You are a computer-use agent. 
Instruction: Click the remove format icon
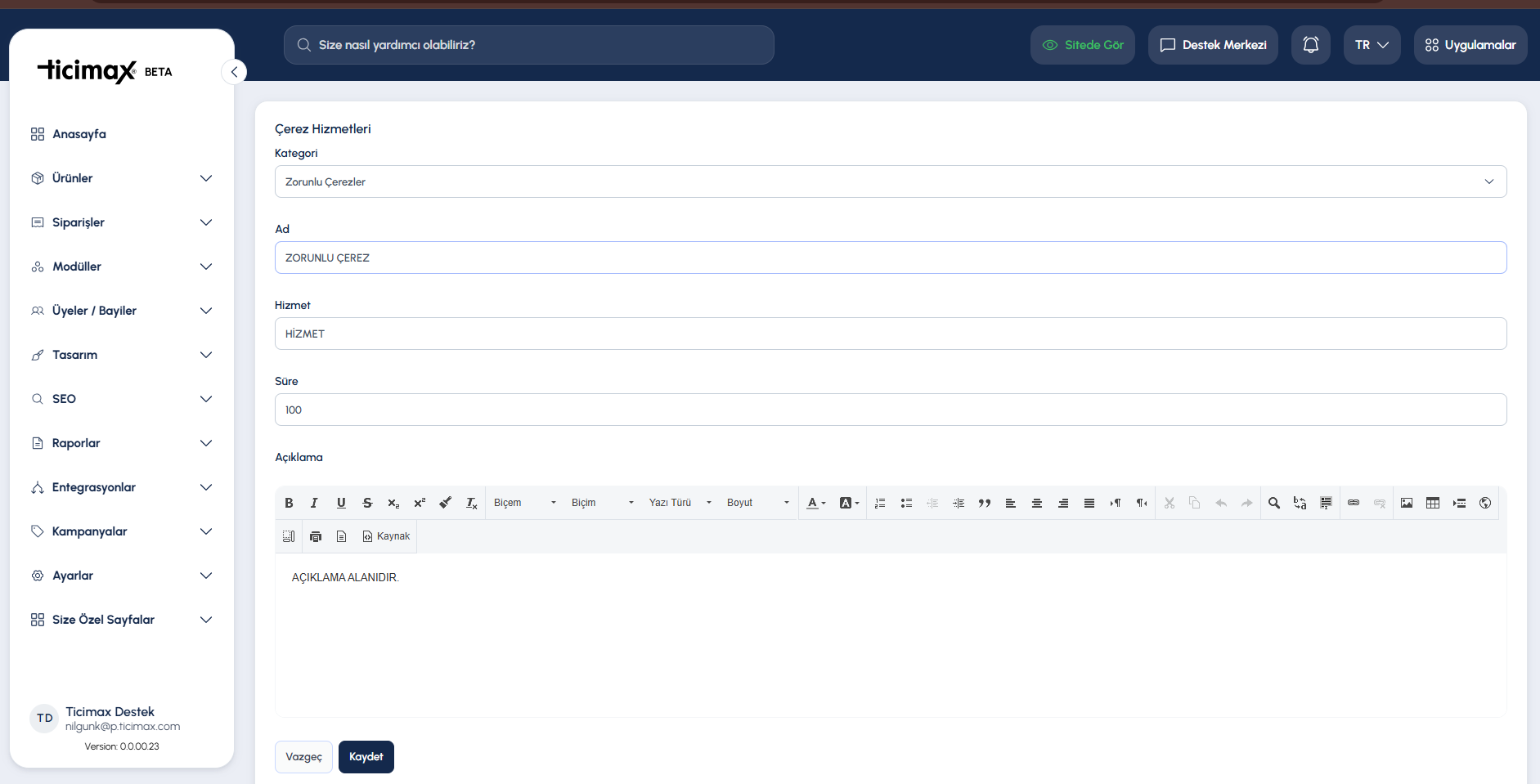pos(471,503)
